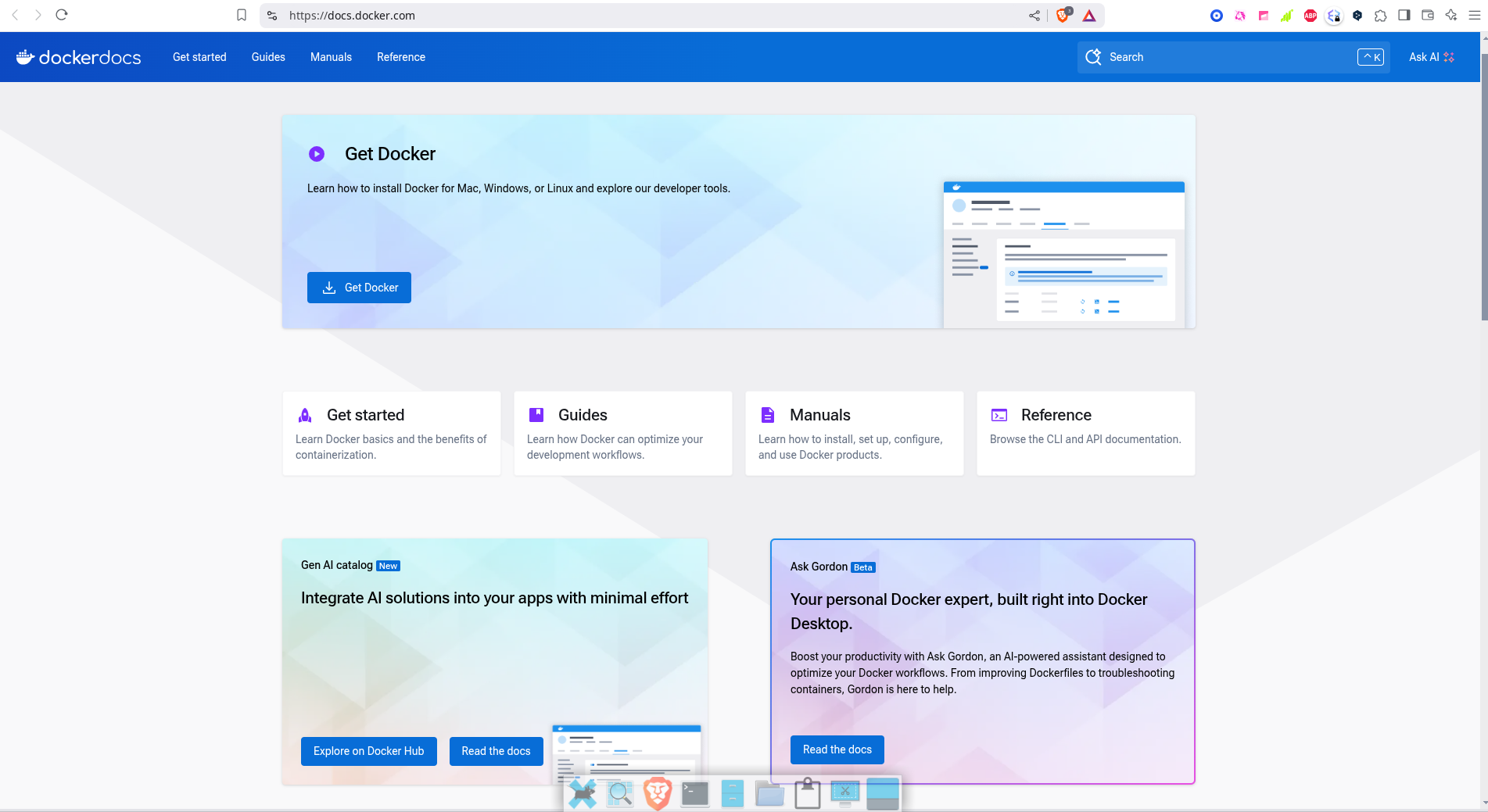This screenshot has width=1488, height=812.
Task: Open Leo AI sparkle icon in toolbar
Action: click(x=1451, y=15)
